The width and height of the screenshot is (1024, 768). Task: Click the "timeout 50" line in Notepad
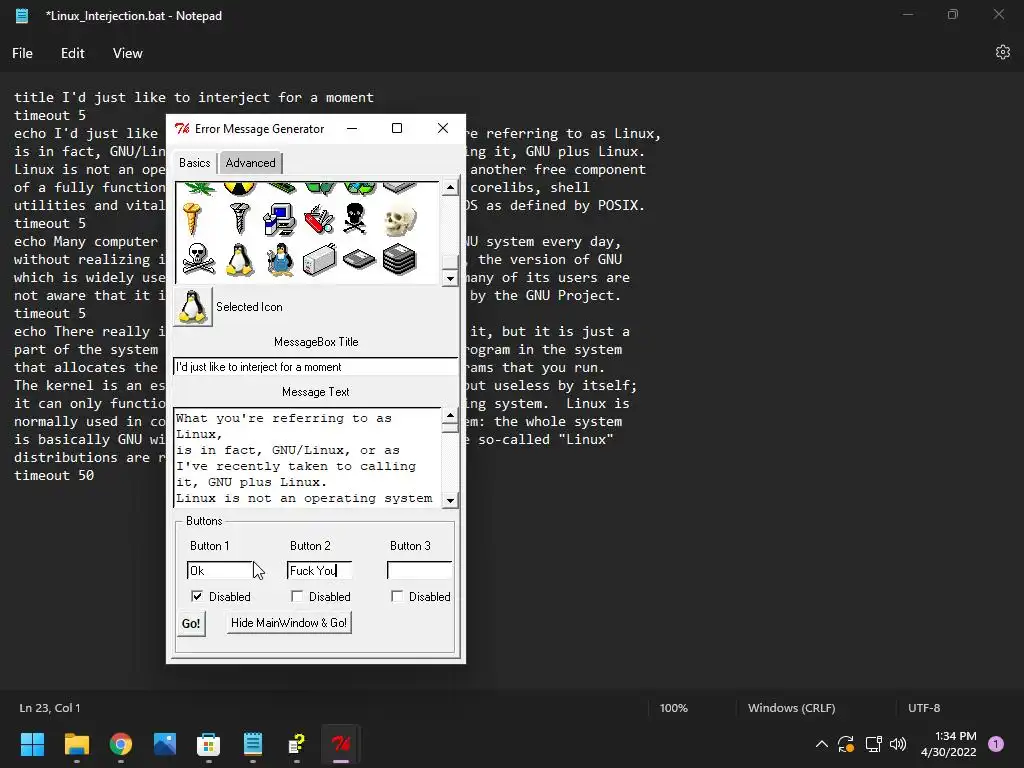coord(54,475)
